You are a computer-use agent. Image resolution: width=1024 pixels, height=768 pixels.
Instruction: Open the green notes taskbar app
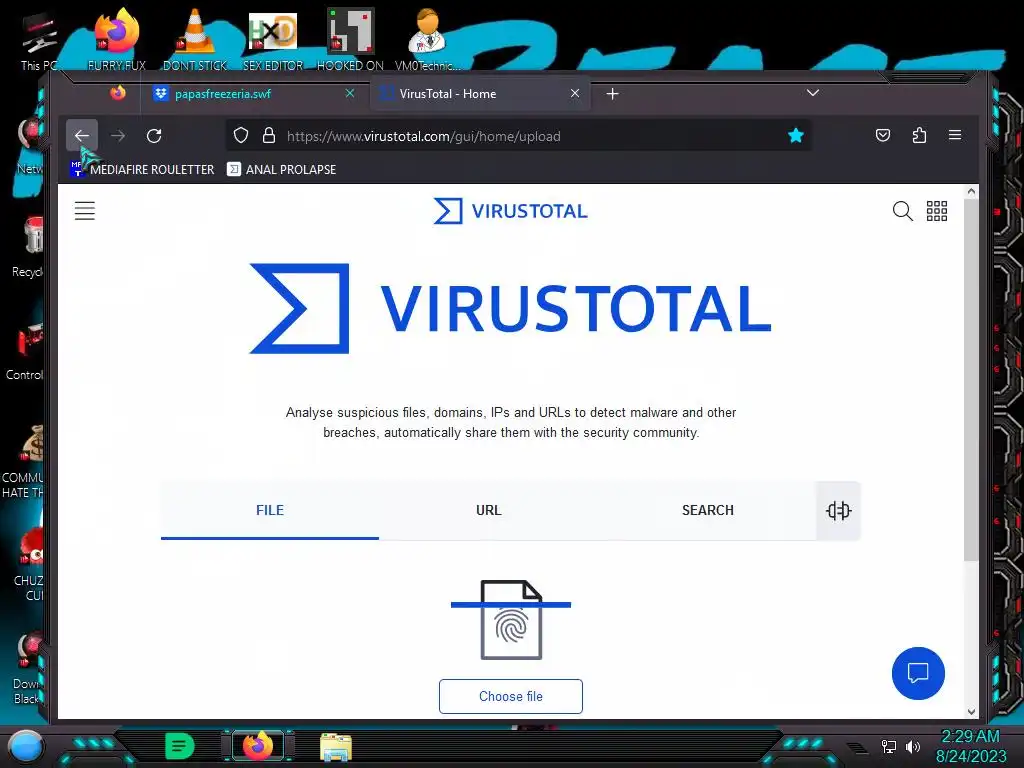coord(180,746)
